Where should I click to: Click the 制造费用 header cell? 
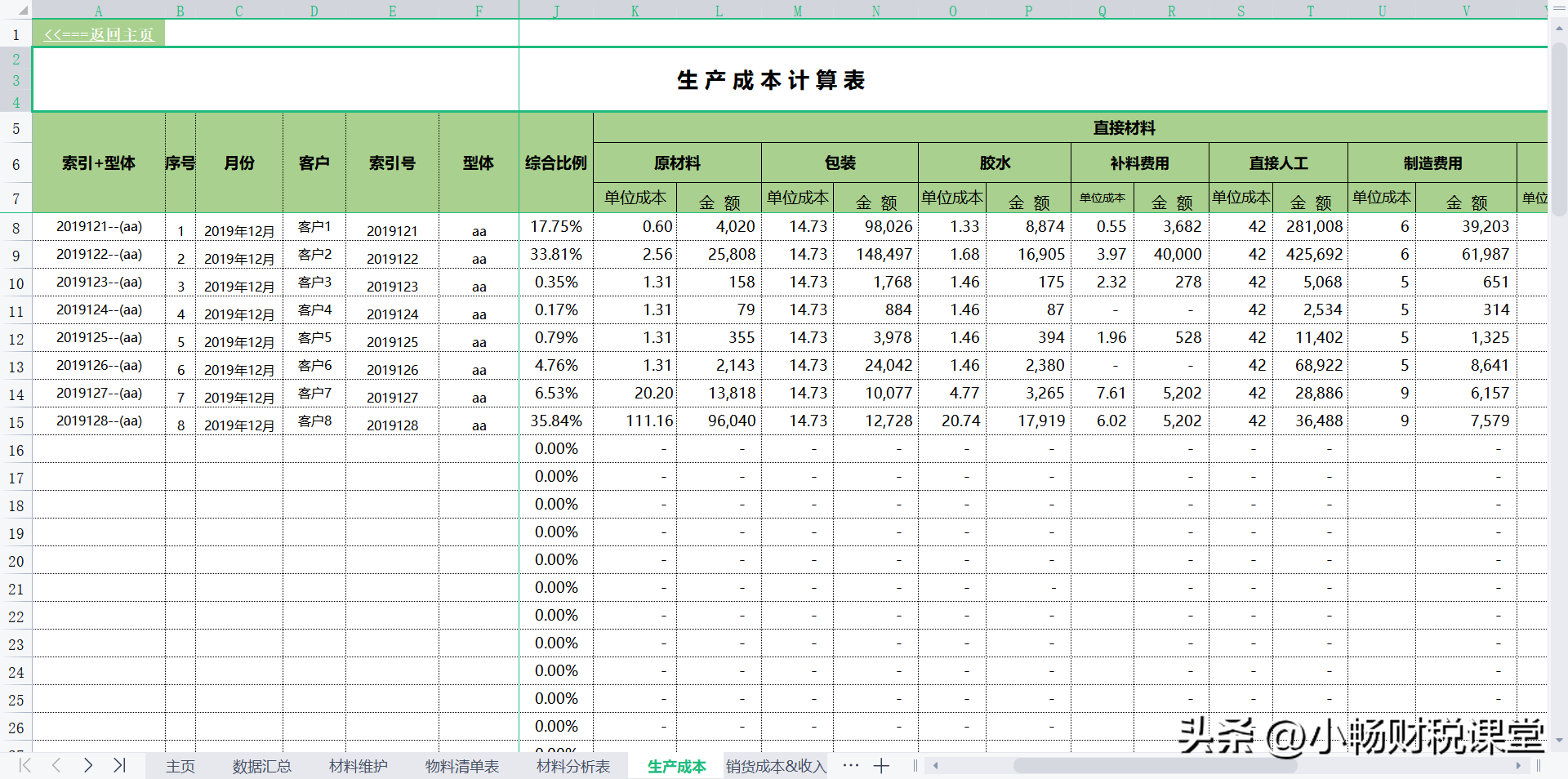[1432, 163]
